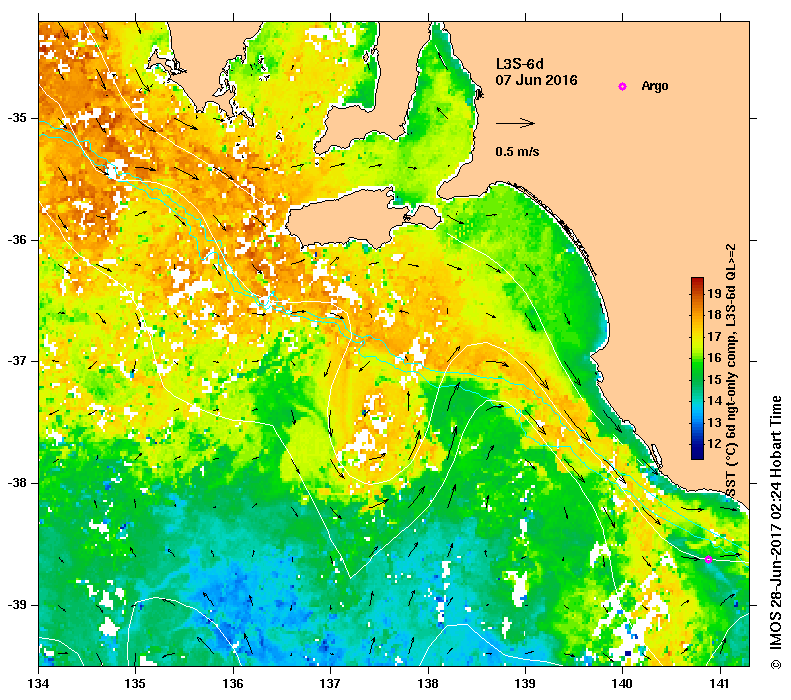Click the color bar value 14
791x700 pixels.
coord(714,401)
